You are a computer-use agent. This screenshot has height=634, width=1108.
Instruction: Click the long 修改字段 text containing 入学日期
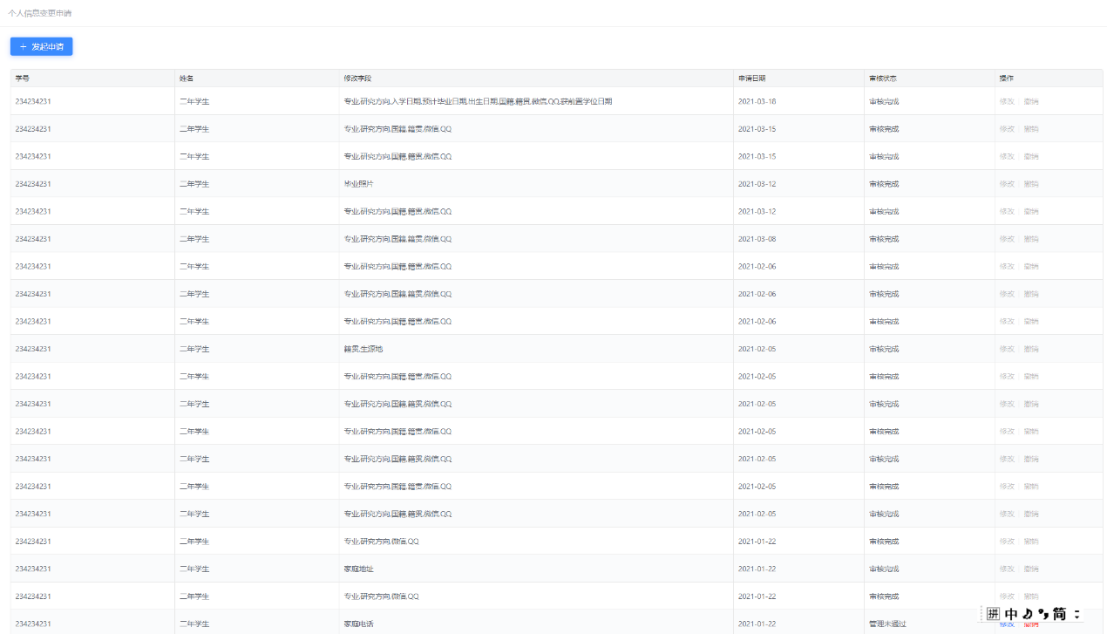[x=478, y=102]
